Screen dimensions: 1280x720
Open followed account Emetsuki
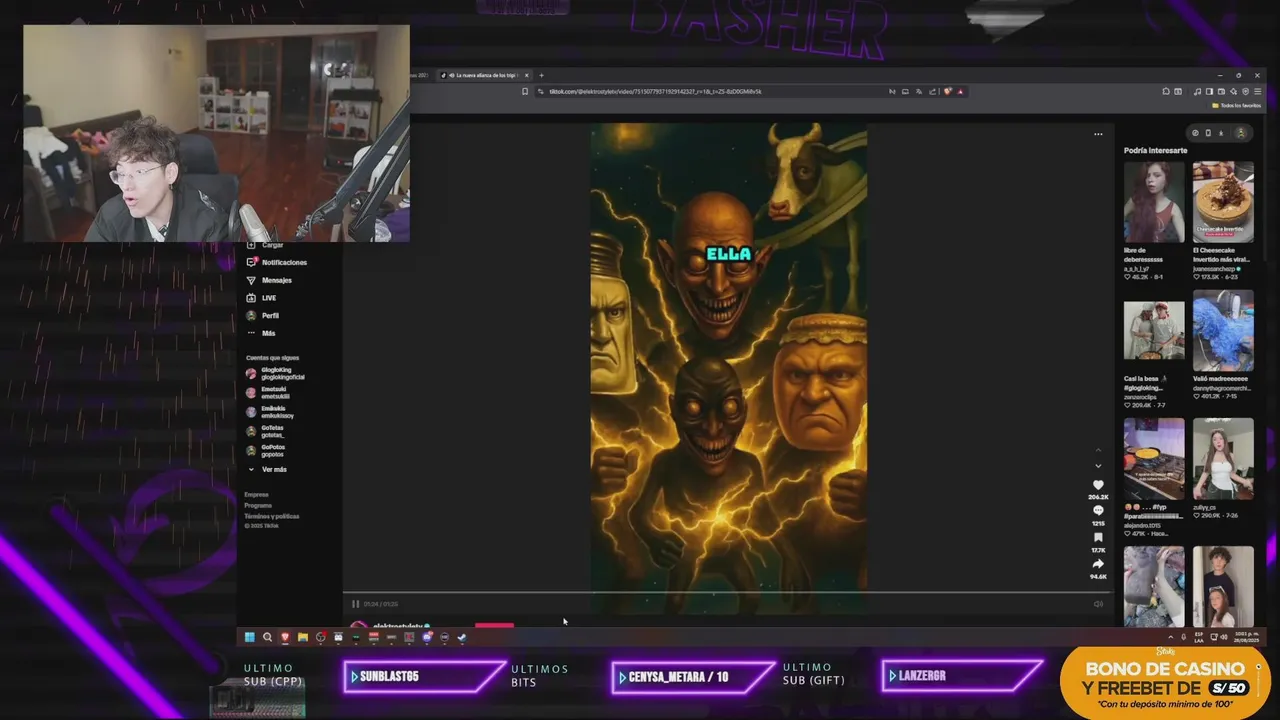pos(267,392)
